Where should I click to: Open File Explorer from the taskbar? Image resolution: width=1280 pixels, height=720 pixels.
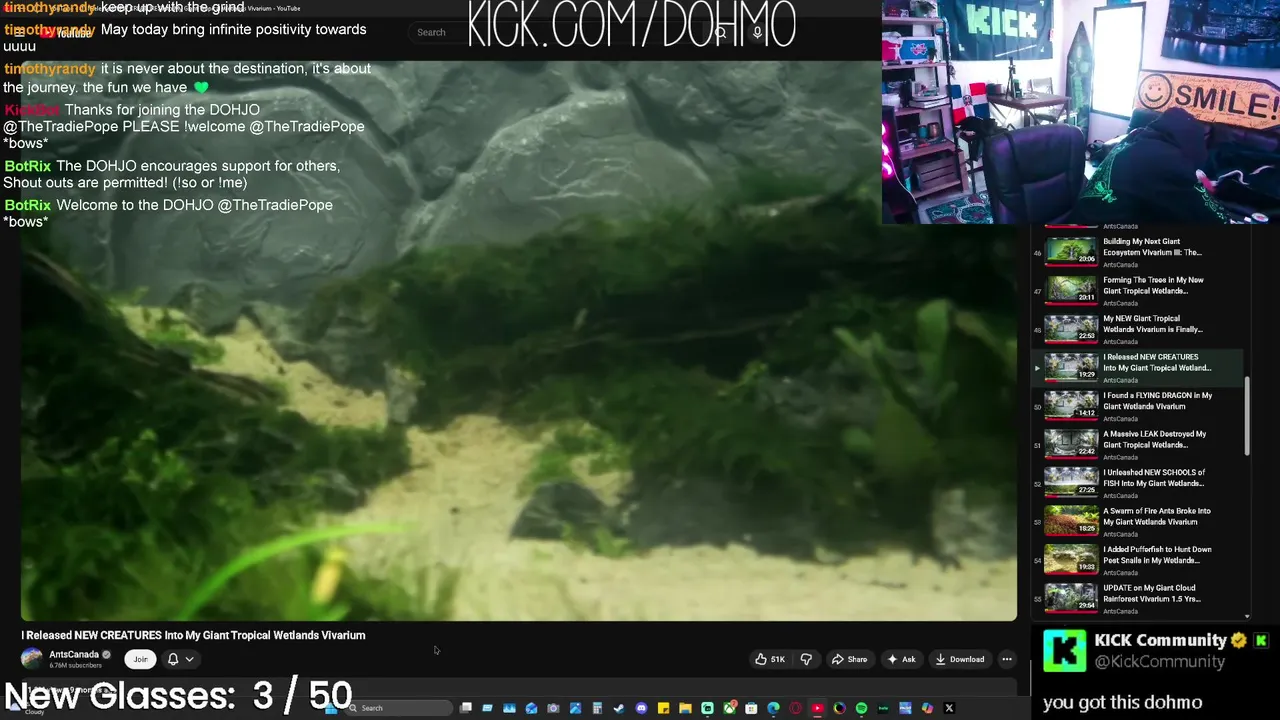click(685, 708)
